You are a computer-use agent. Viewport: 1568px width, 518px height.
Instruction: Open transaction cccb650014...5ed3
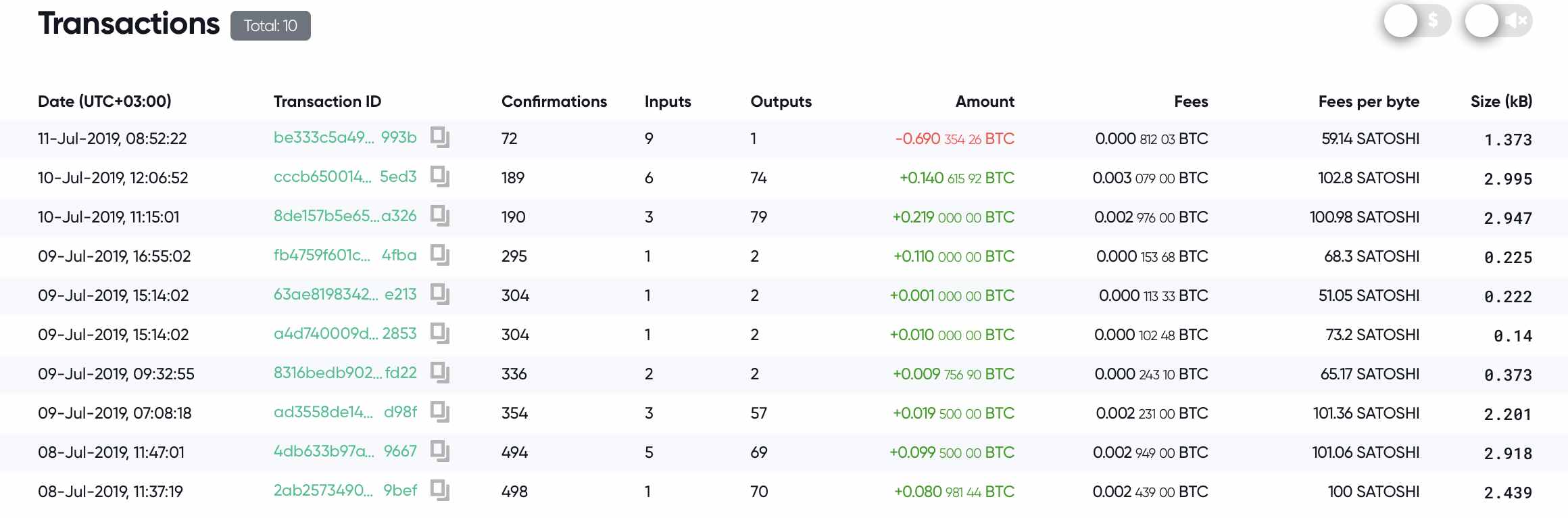point(345,176)
